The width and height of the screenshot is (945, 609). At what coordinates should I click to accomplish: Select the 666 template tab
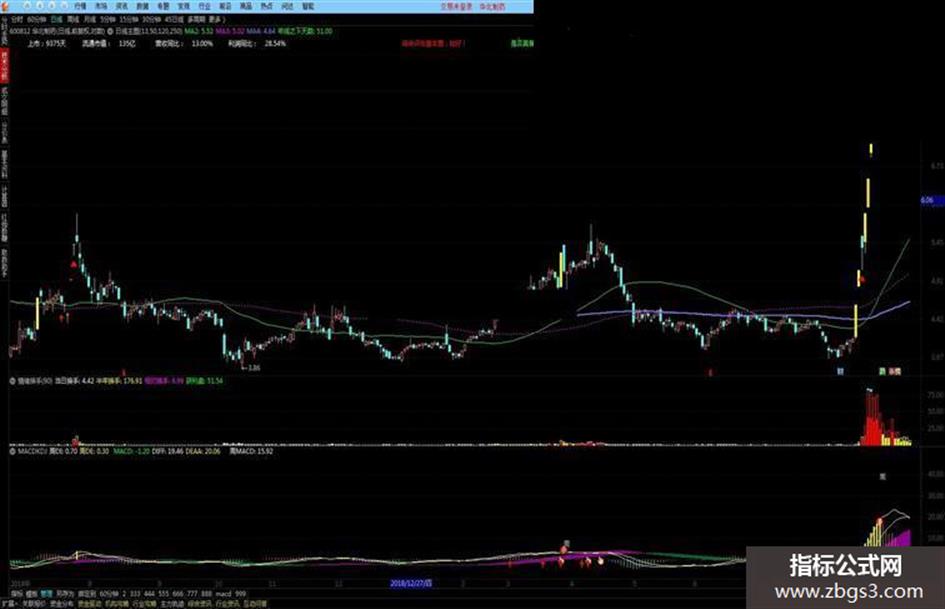[x=178, y=594]
